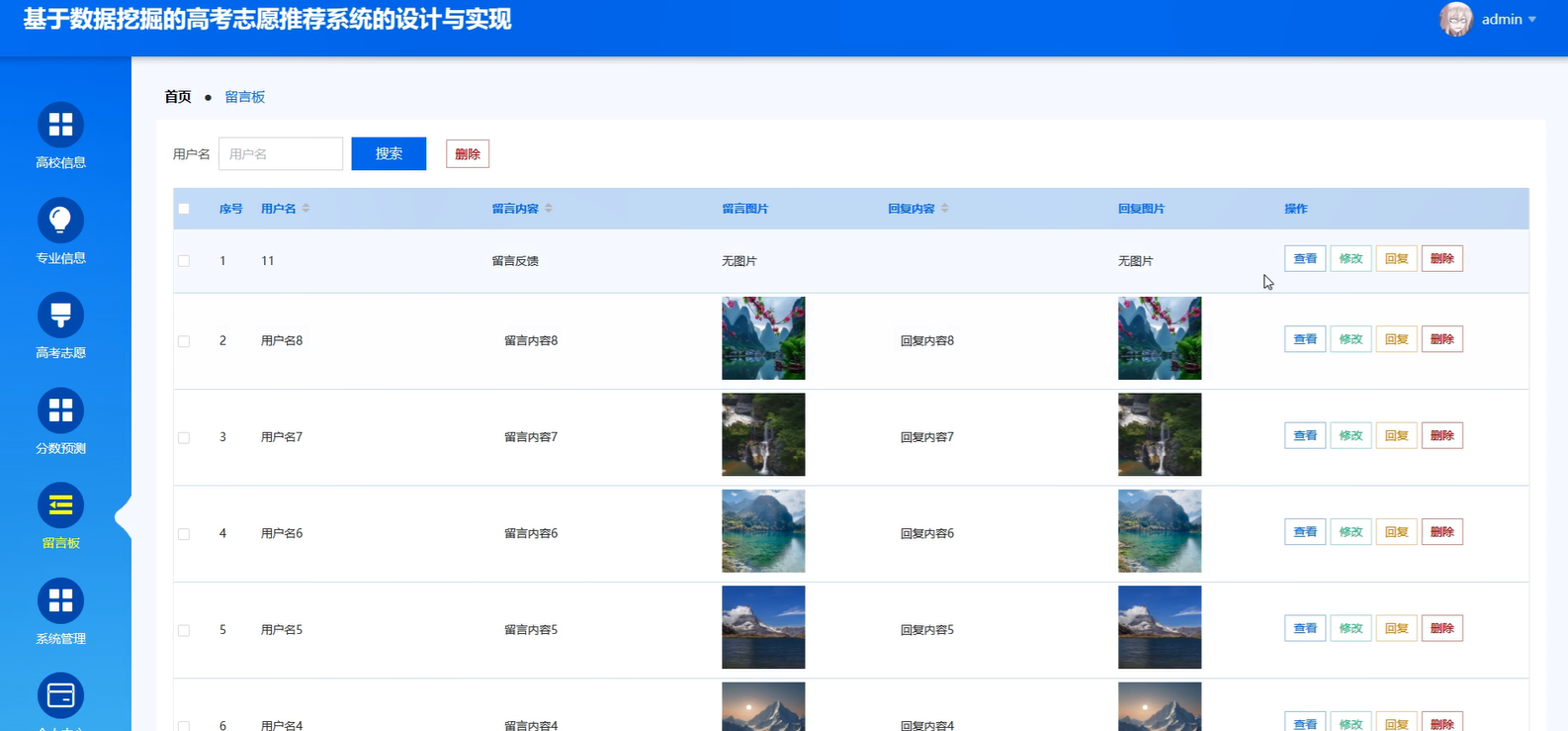This screenshot has height=731, width=1568.
Task: Open 留言图片 thumbnail for 用户名8
Action: pyautogui.click(x=763, y=338)
